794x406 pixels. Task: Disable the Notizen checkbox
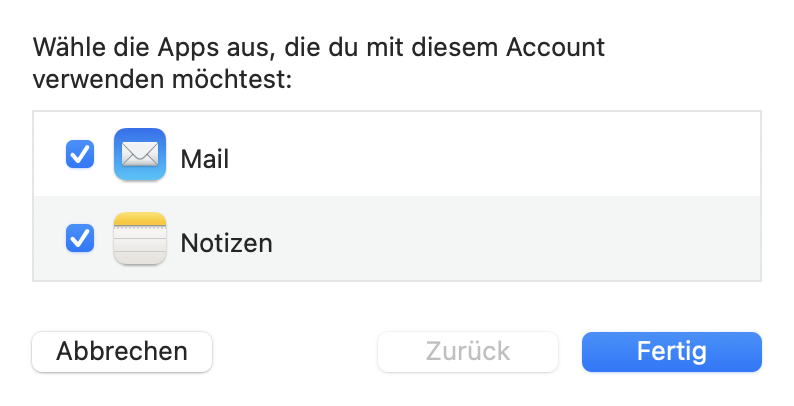pyautogui.click(x=80, y=239)
